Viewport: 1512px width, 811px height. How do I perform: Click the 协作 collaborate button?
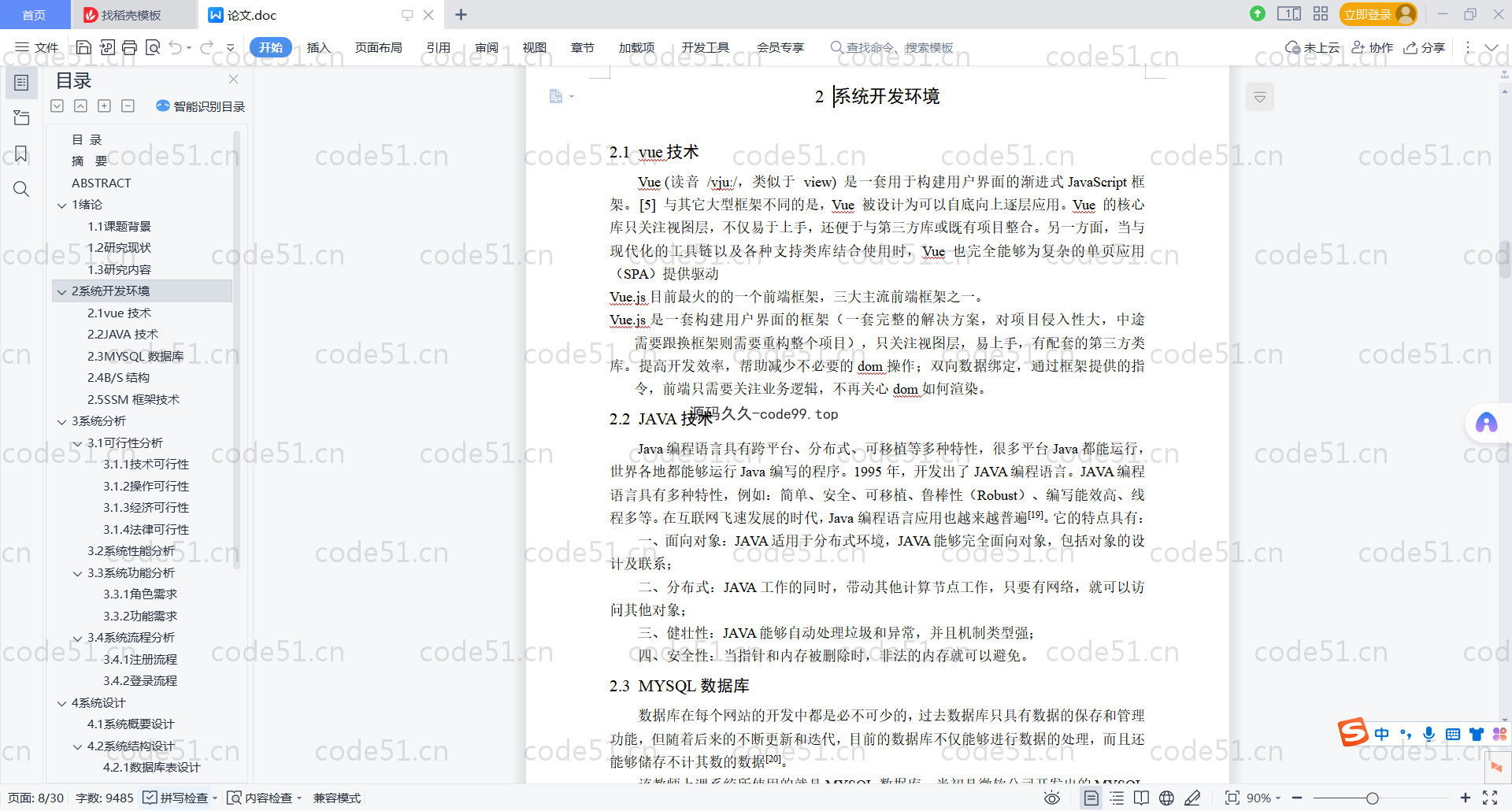tap(1373, 47)
